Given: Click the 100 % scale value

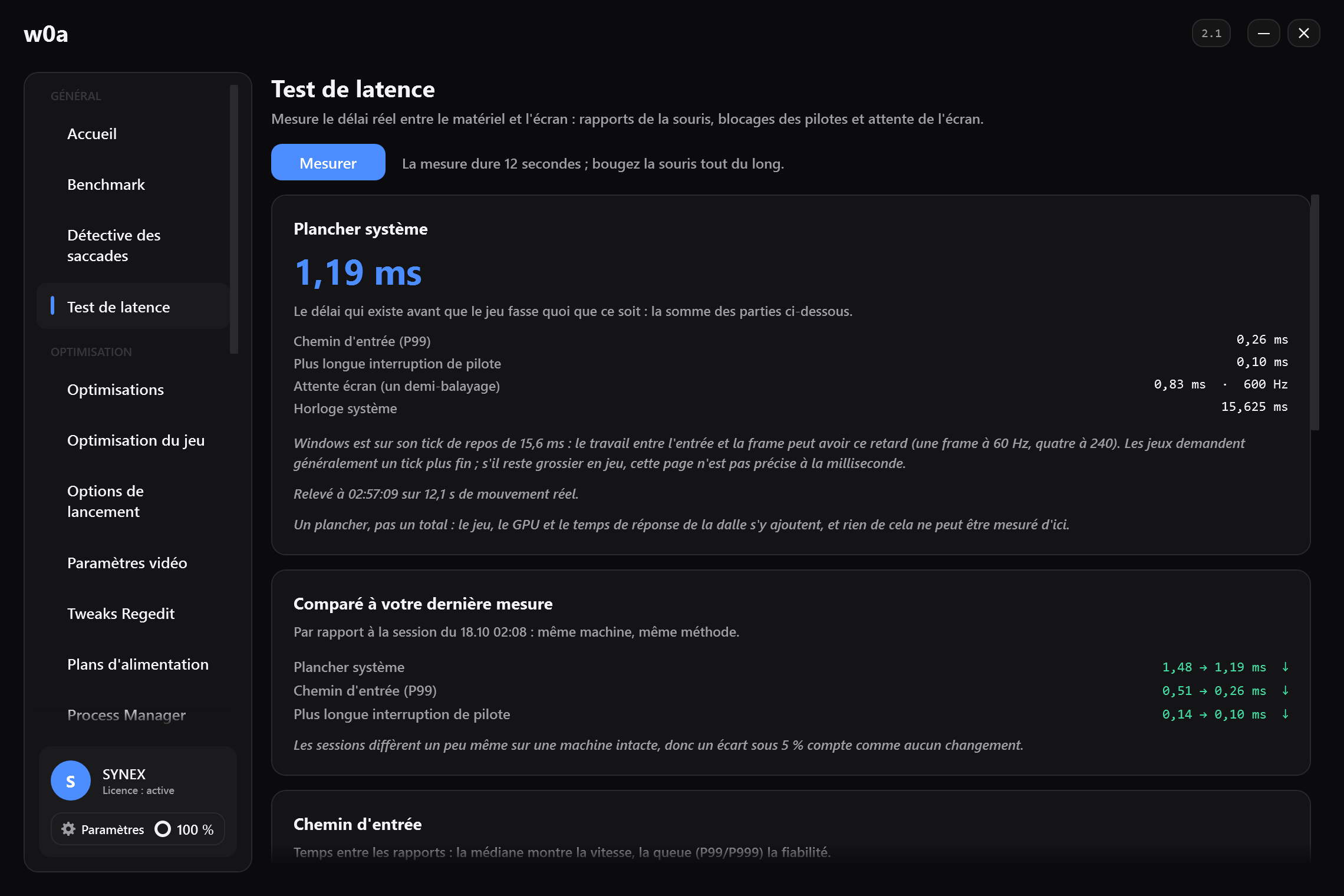Looking at the screenshot, I should pyautogui.click(x=195, y=829).
